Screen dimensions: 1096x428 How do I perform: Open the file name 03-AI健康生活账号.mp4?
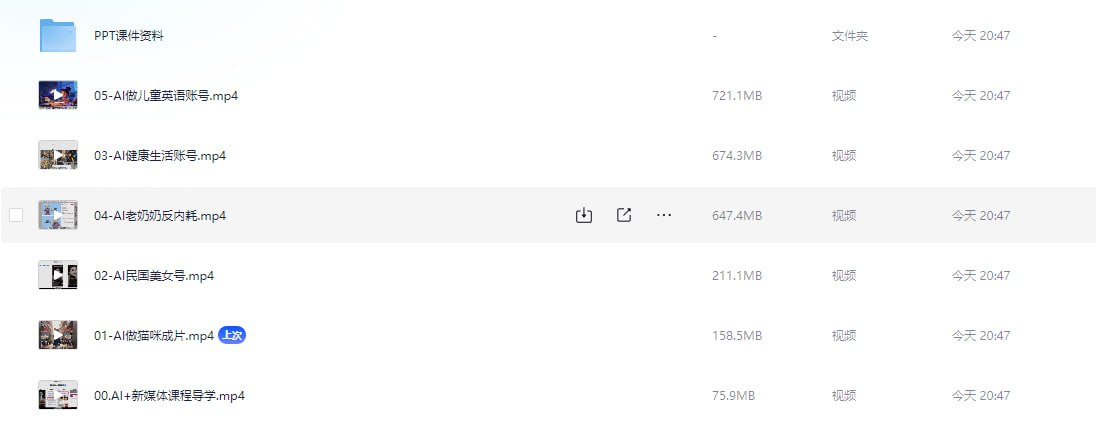[x=160, y=156]
